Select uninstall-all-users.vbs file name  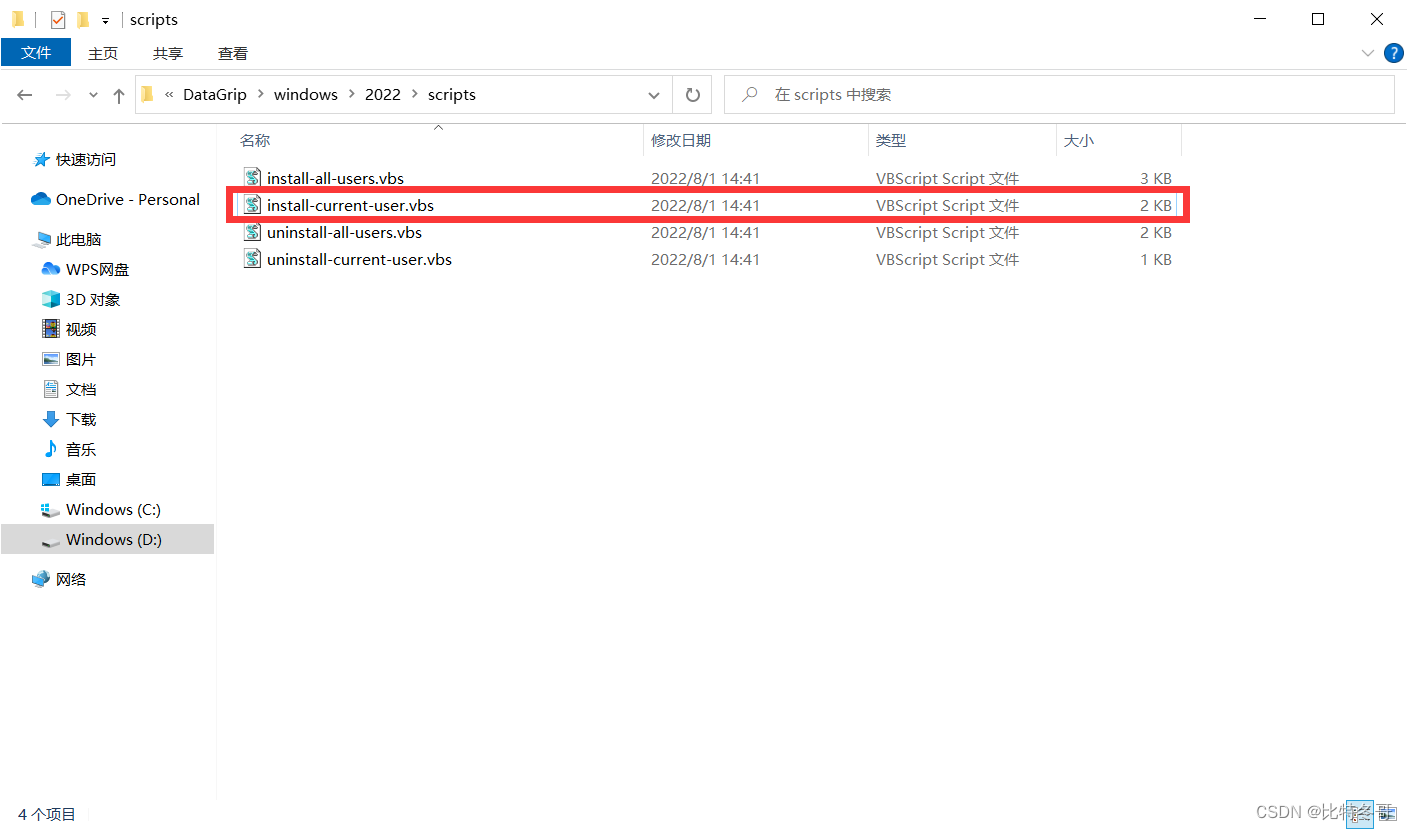[344, 233]
